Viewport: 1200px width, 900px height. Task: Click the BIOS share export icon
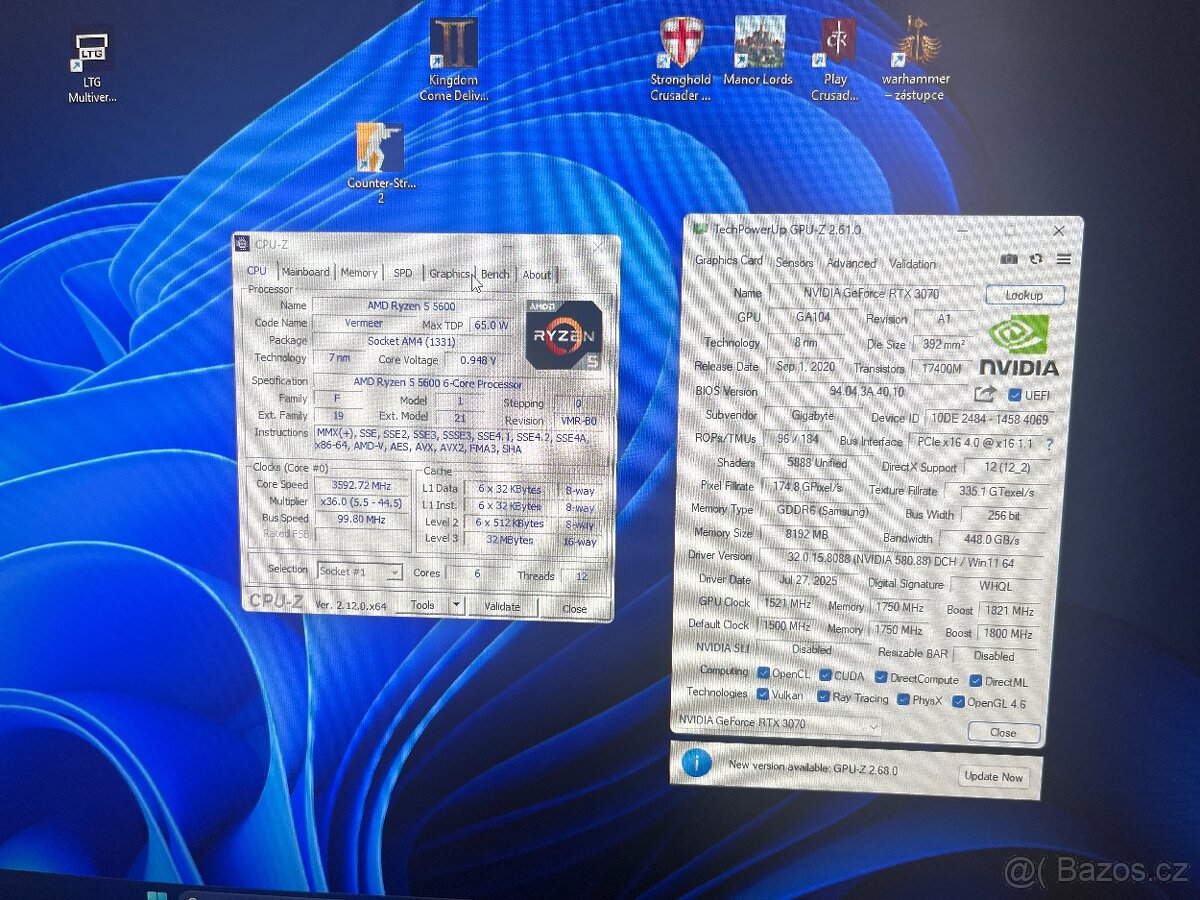(985, 394)
